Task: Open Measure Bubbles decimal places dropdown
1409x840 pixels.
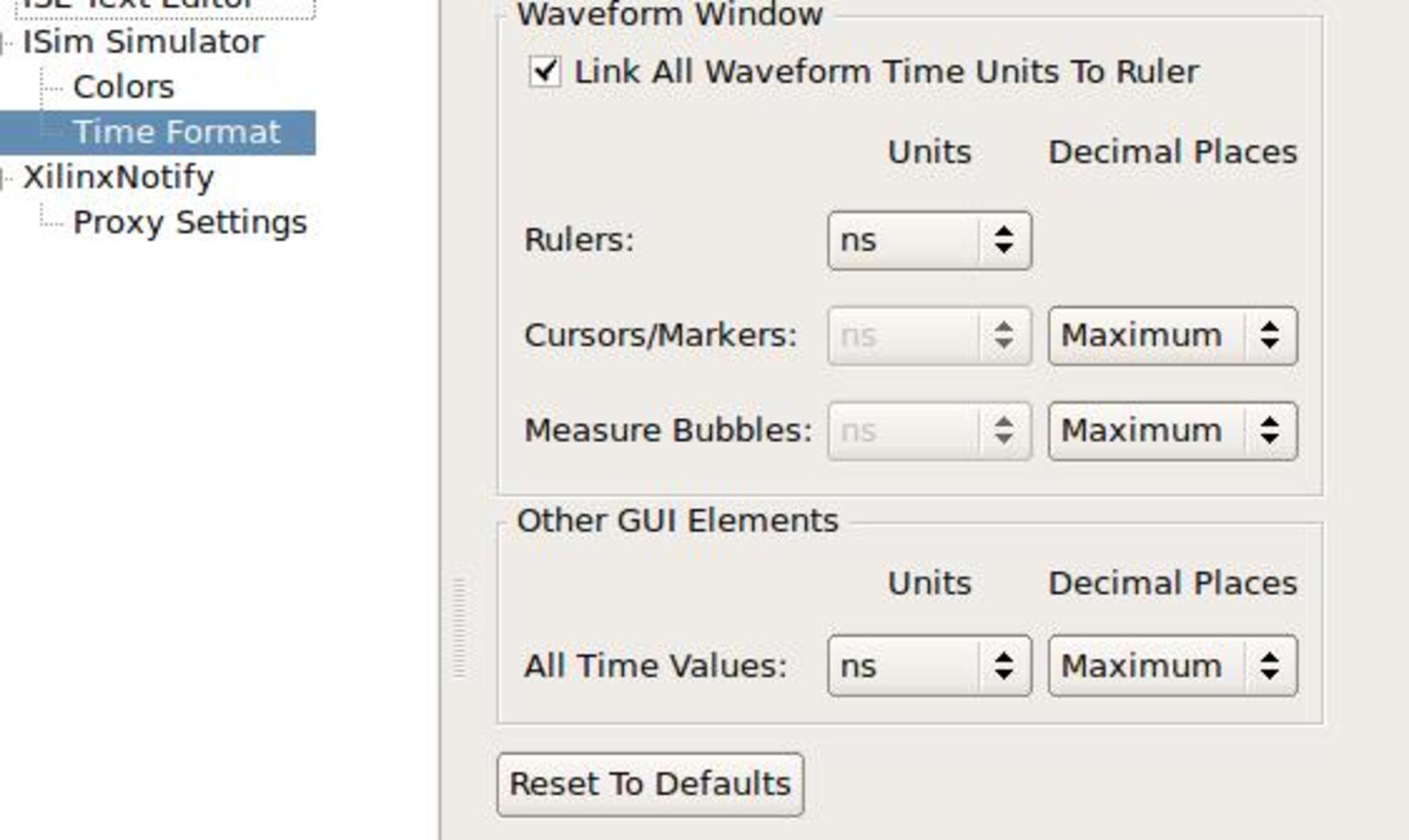Action: (1172, 431)
